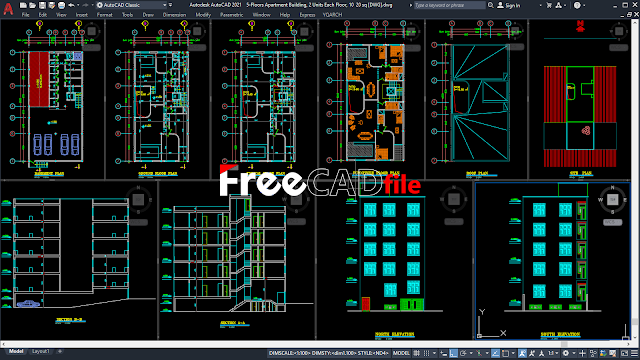The width and height of the screenshot is (640, 360).
Task: Open the Format menu
Action: click(104, 15)
